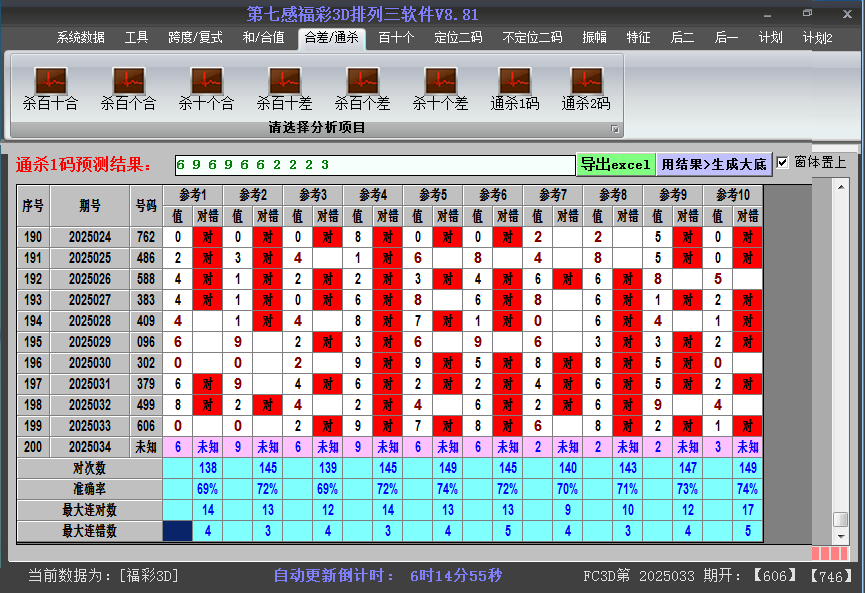Click the table scrollbar up arrow

click(x=841, y=187)
